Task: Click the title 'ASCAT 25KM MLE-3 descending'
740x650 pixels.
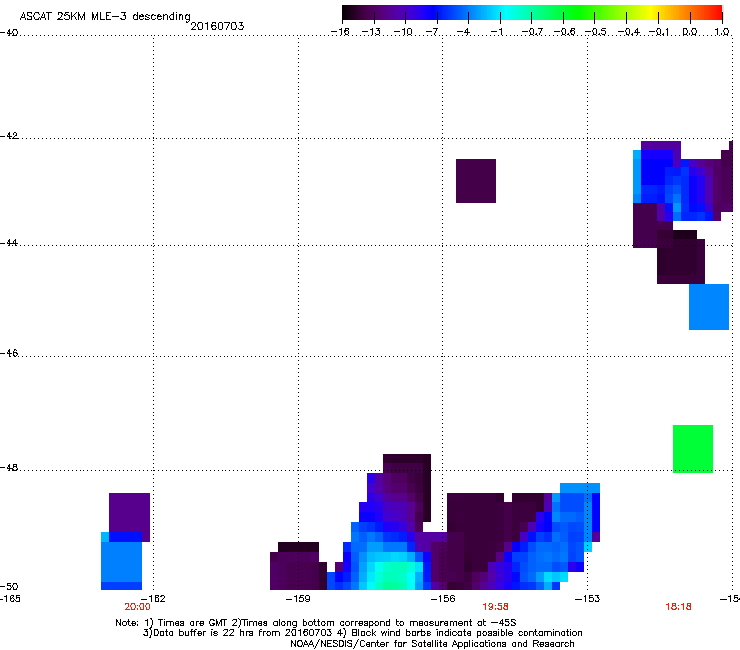Action: [105, 17]
